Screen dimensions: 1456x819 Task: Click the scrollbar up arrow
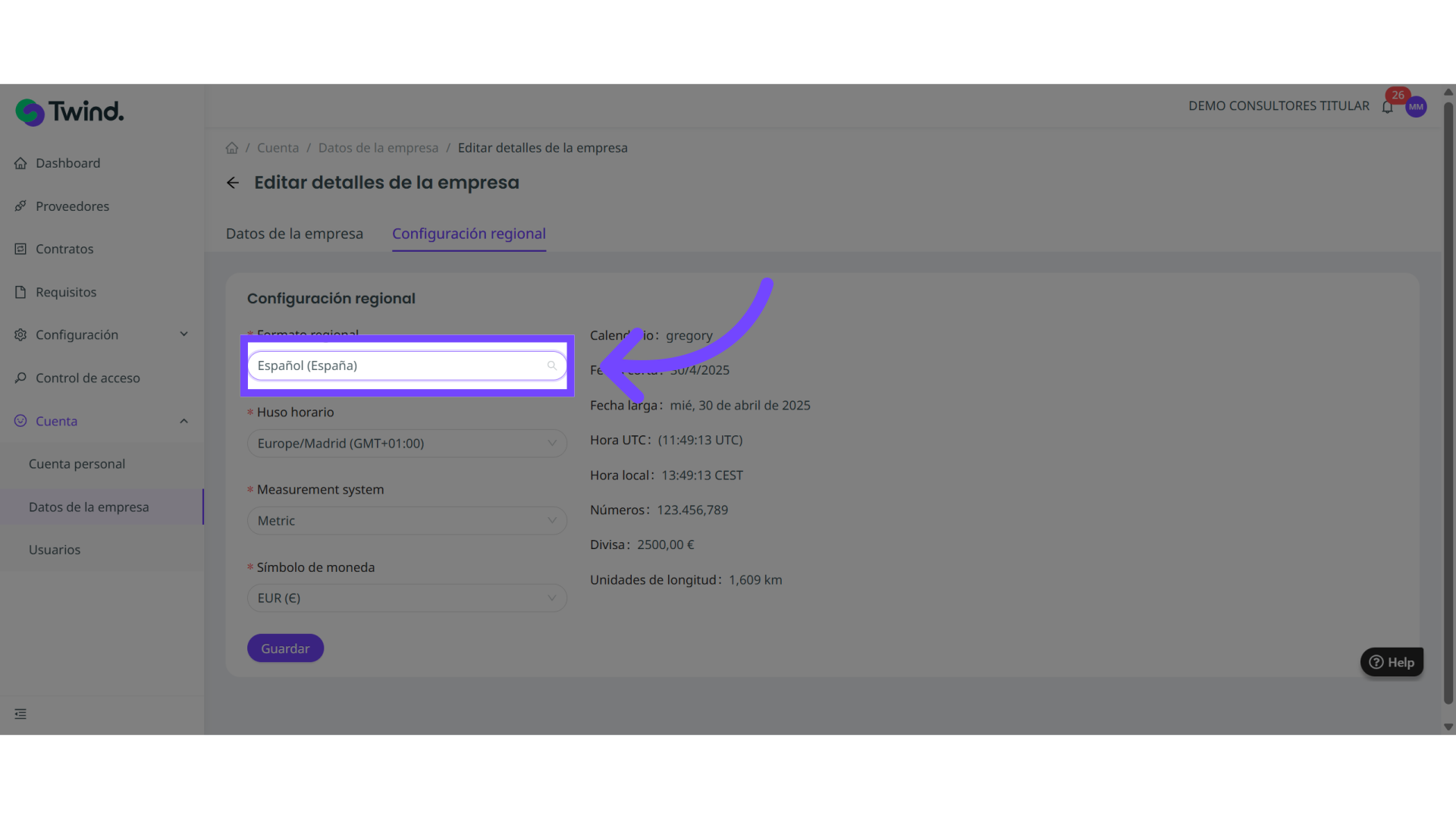pos(1448,92)
